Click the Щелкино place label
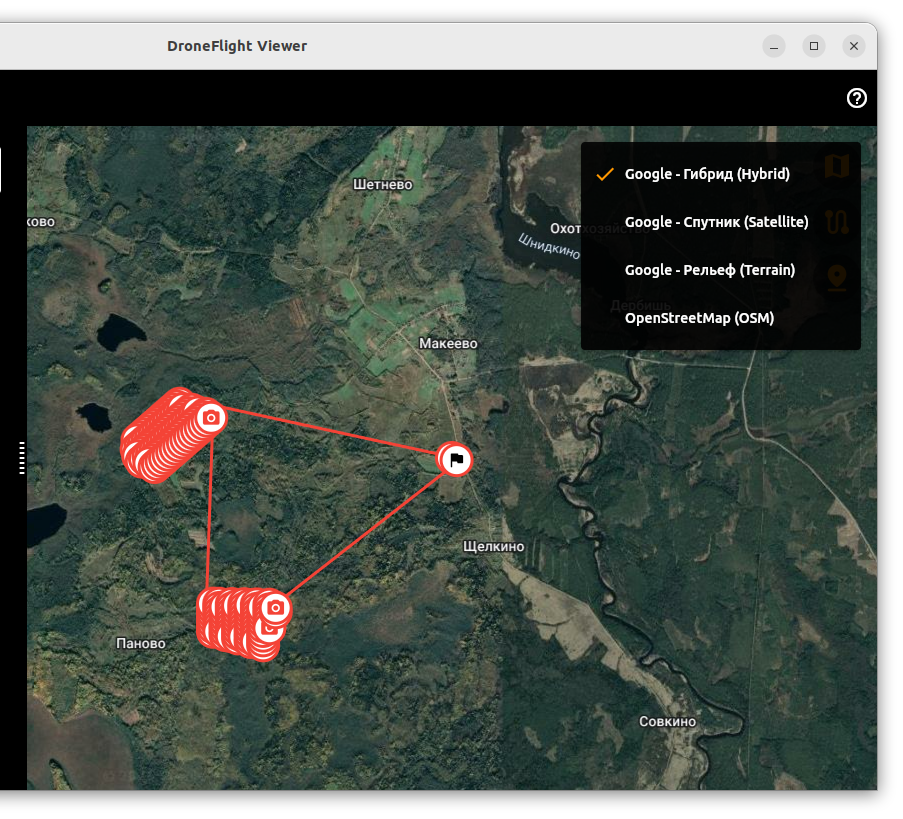 point(494,546)
